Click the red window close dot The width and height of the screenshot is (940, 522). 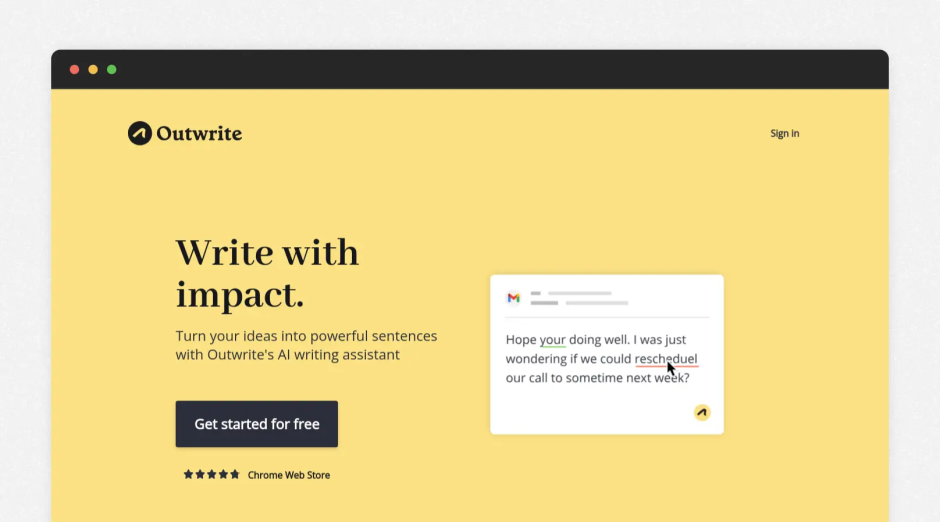74,70
